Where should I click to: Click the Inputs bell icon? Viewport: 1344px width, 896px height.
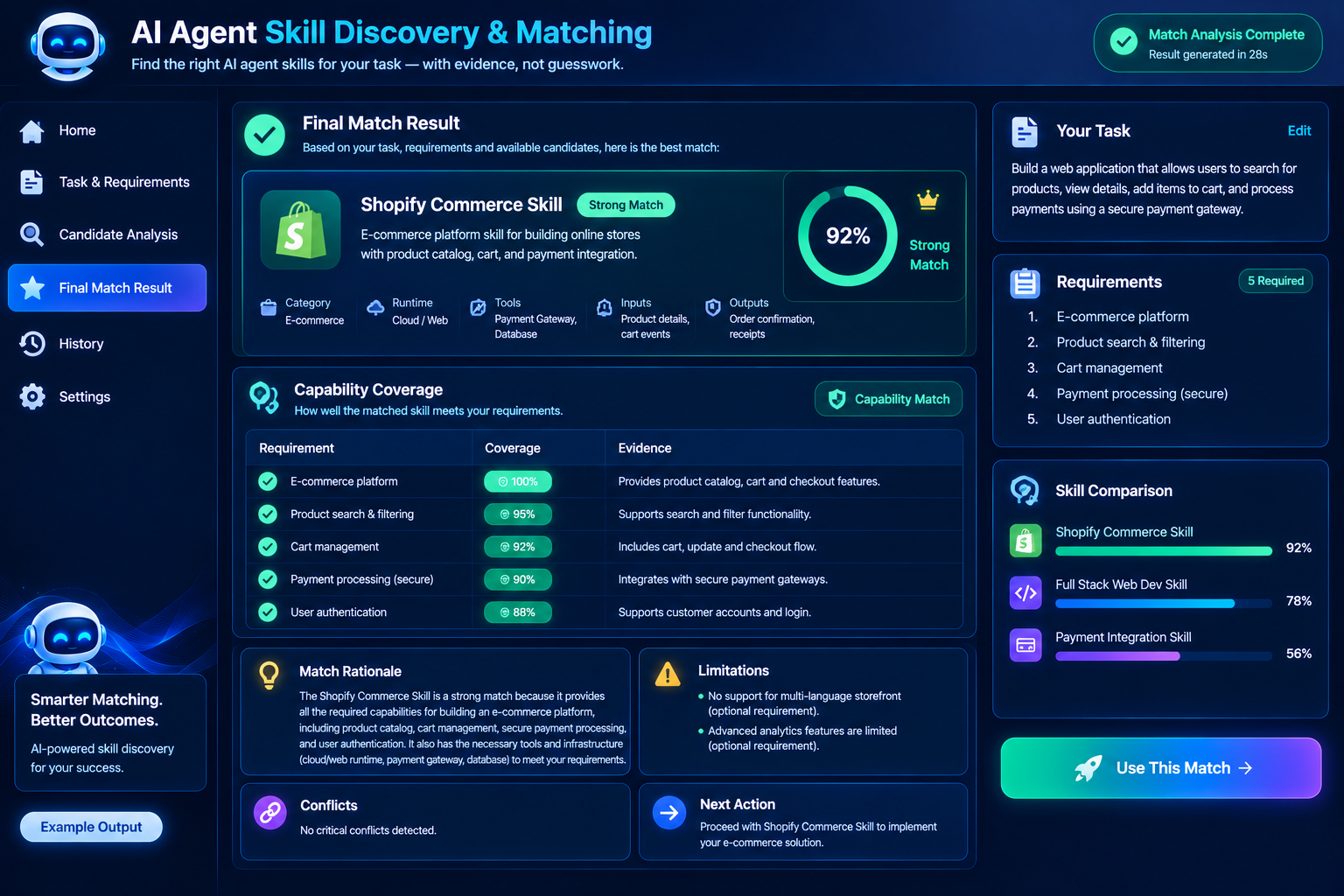605,308
